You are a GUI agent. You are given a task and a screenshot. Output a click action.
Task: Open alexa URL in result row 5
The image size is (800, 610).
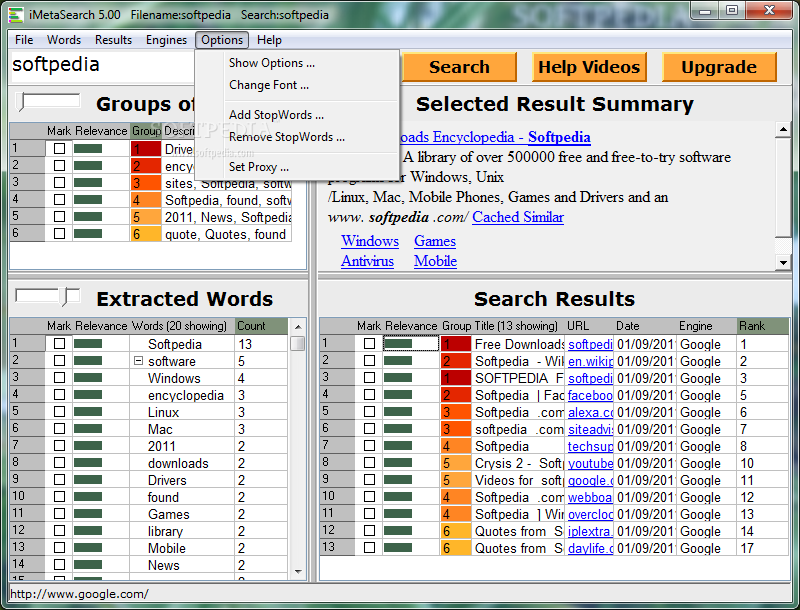(x=590, y=412)
